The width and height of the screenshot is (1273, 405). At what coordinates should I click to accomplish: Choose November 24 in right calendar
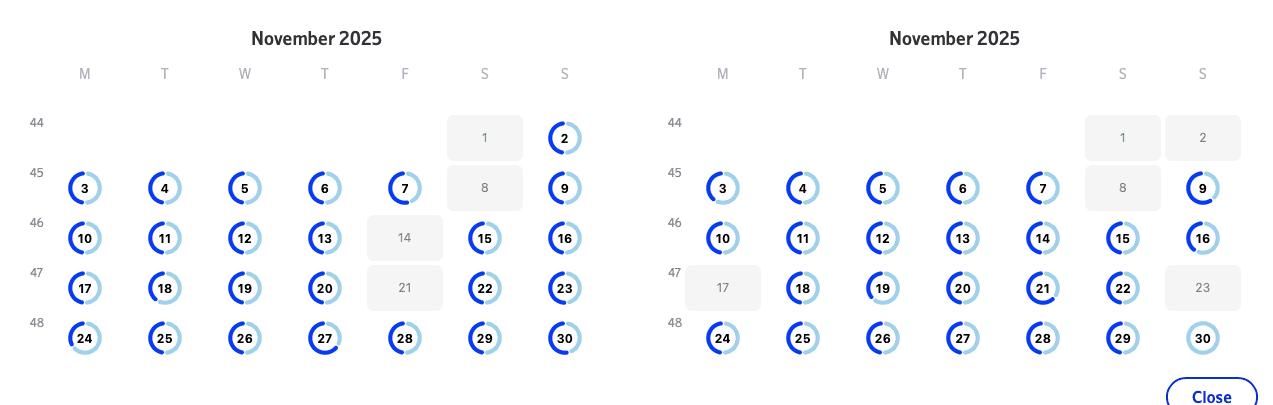point(723,338)
